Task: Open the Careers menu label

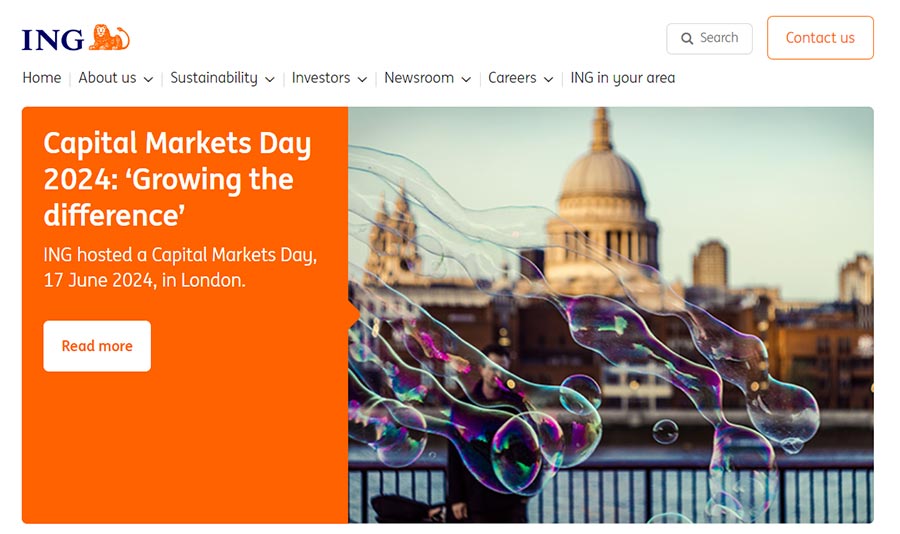Action: click(x=512, y=78)
